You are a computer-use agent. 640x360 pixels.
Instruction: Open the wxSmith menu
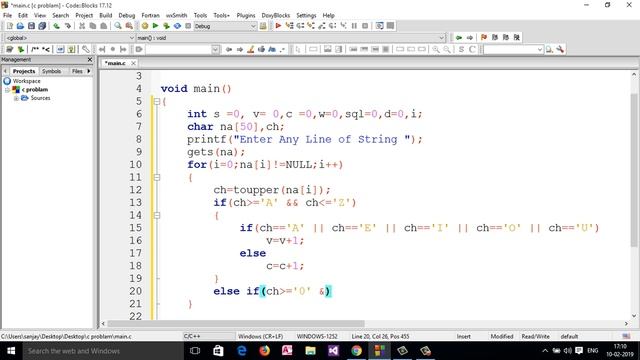(x=176, y=15)
